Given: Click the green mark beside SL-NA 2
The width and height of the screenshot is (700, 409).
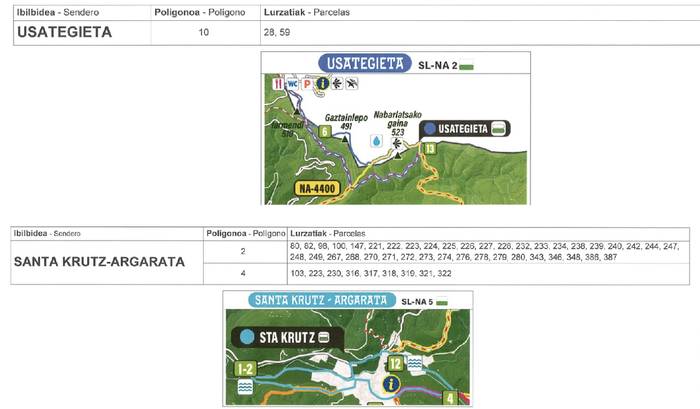Looking at the screenshot, I should click(x=467, y=67).
